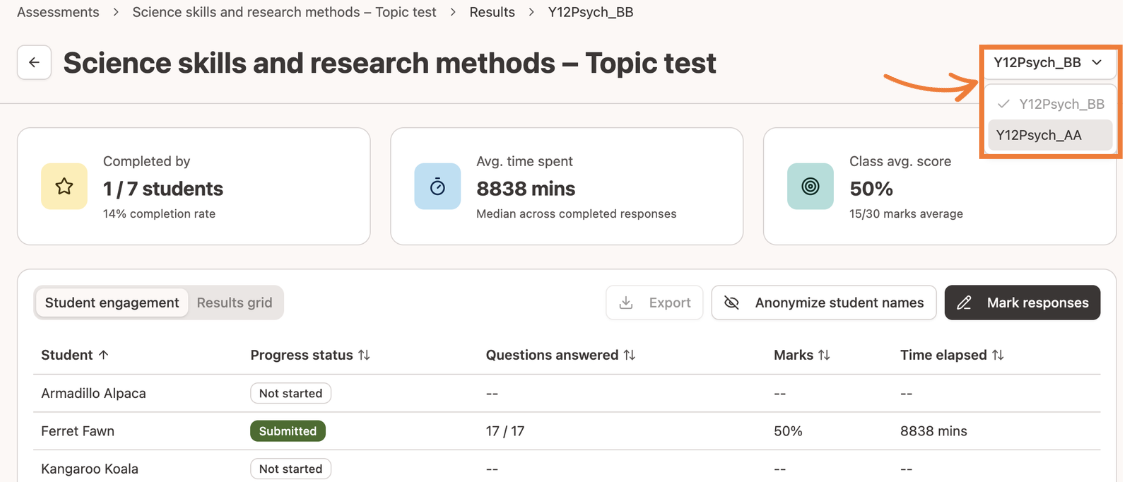Screen dimensions: 1132x482
Task: Click the back arrow button
Action: 34,63
